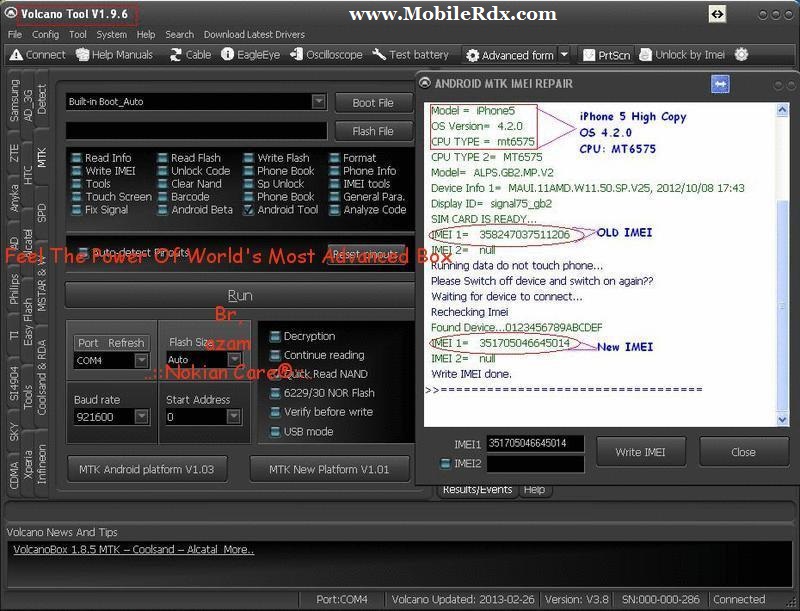The width and height of the screenshot is (800, 611).
Task: Click the IMEI2 input field
Action: (535, 464)
